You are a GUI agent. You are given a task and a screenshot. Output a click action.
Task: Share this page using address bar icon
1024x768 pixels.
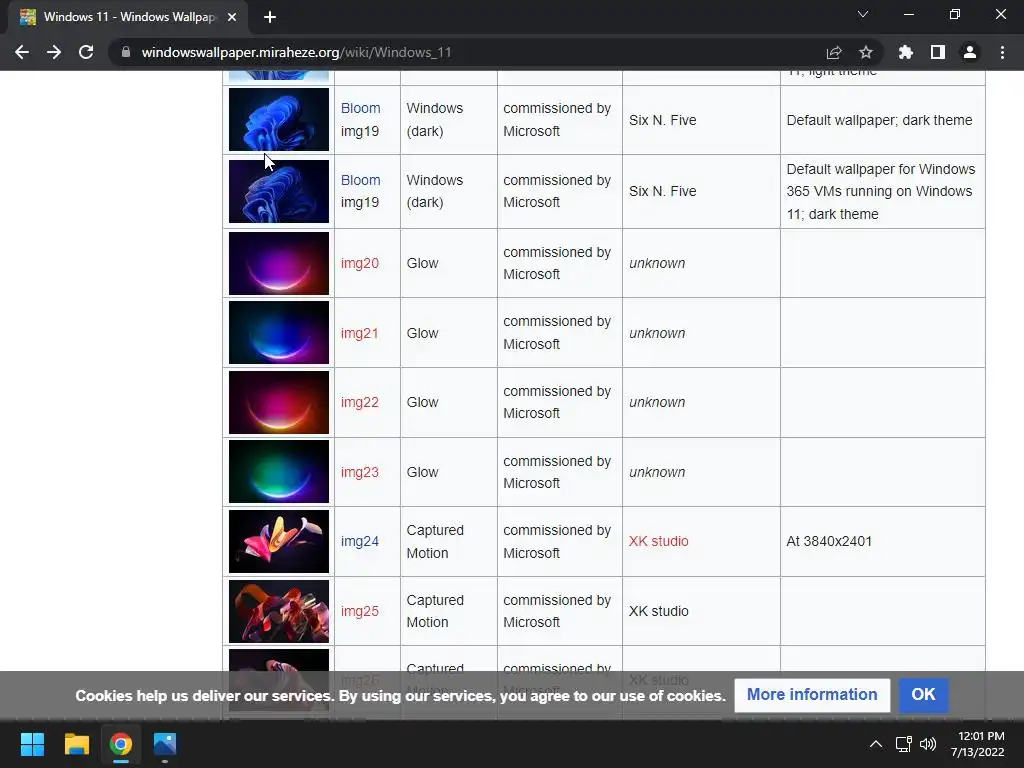click(x=834, y=52)
